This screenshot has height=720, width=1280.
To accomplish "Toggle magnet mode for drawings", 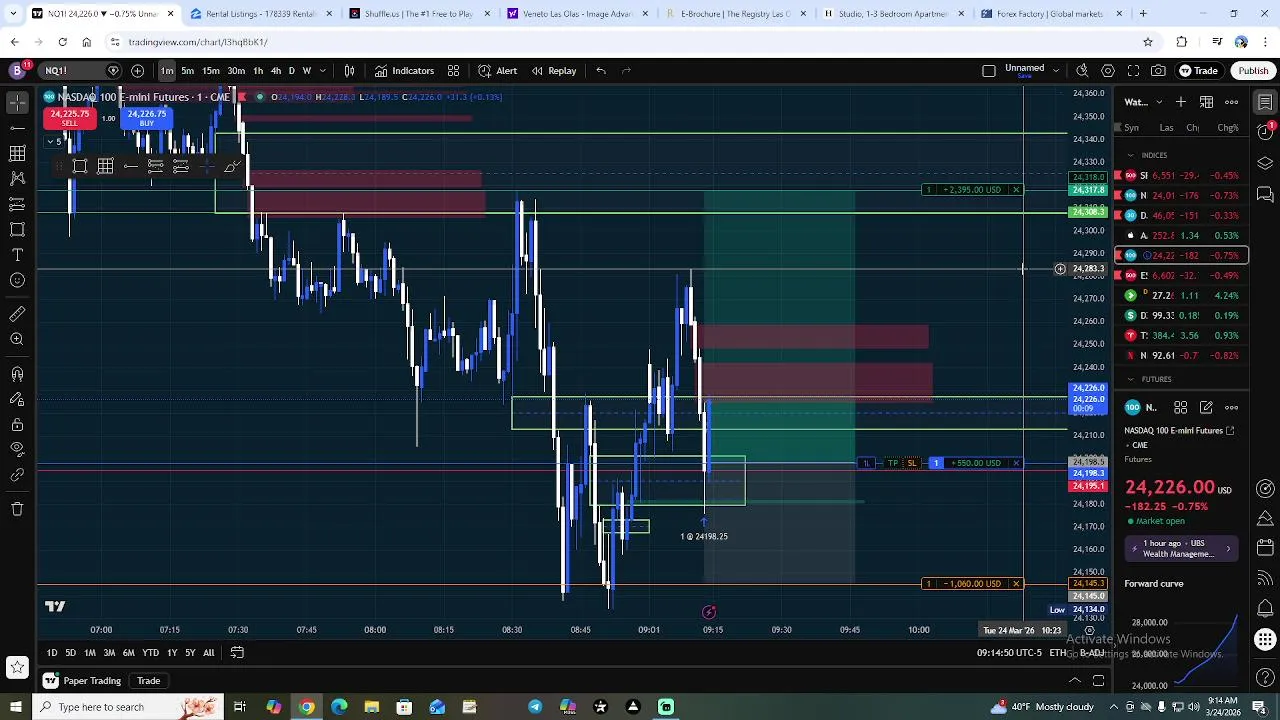I will [x=17, y=374].
